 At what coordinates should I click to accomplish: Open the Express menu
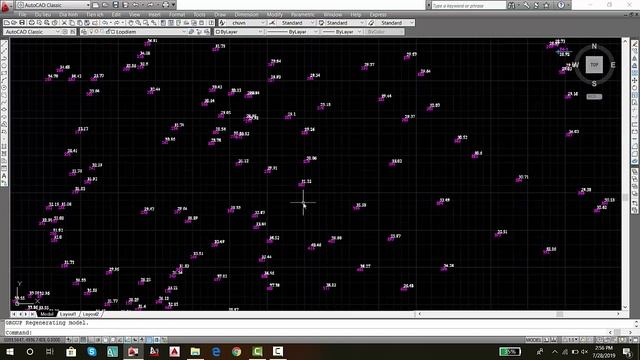pyautogui.click(x=378, y=14)
